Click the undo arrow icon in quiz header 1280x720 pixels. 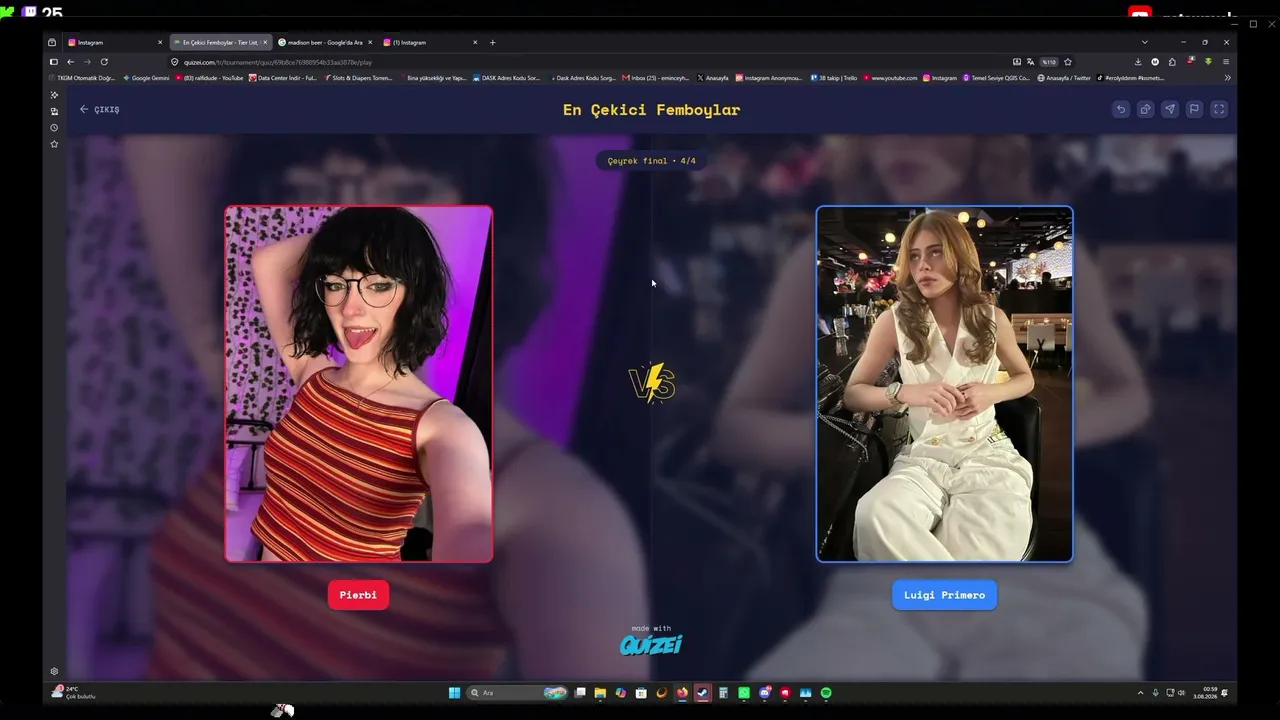tap(1121, 109)
